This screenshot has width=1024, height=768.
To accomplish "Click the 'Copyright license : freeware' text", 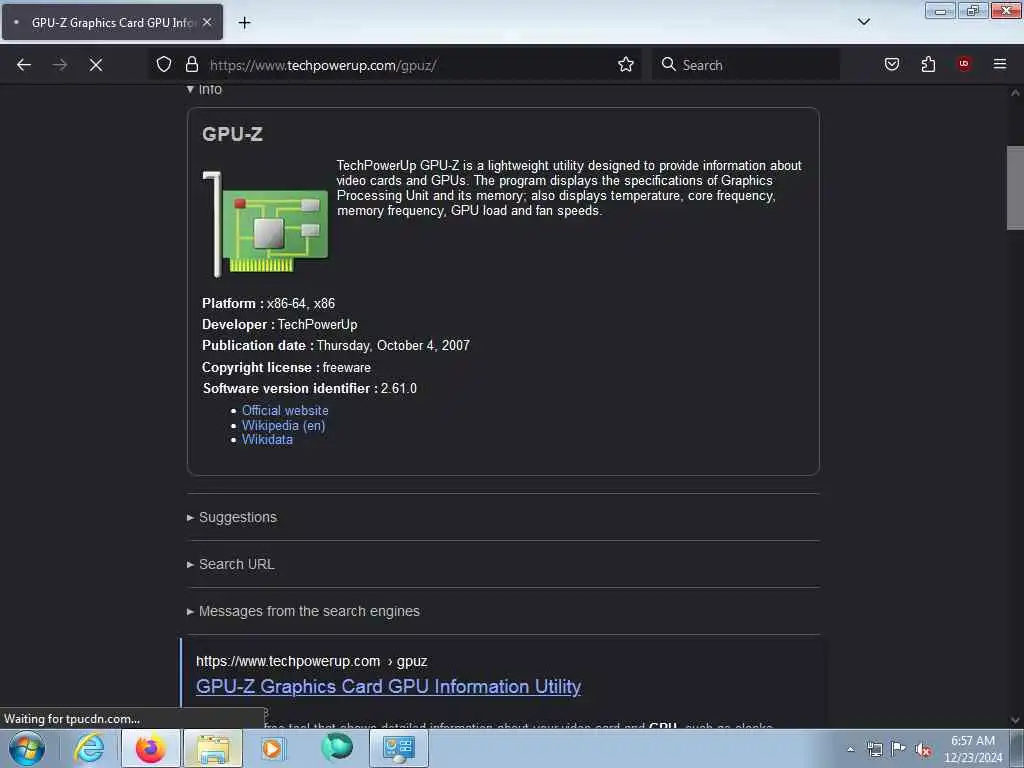I will point(286,367).
